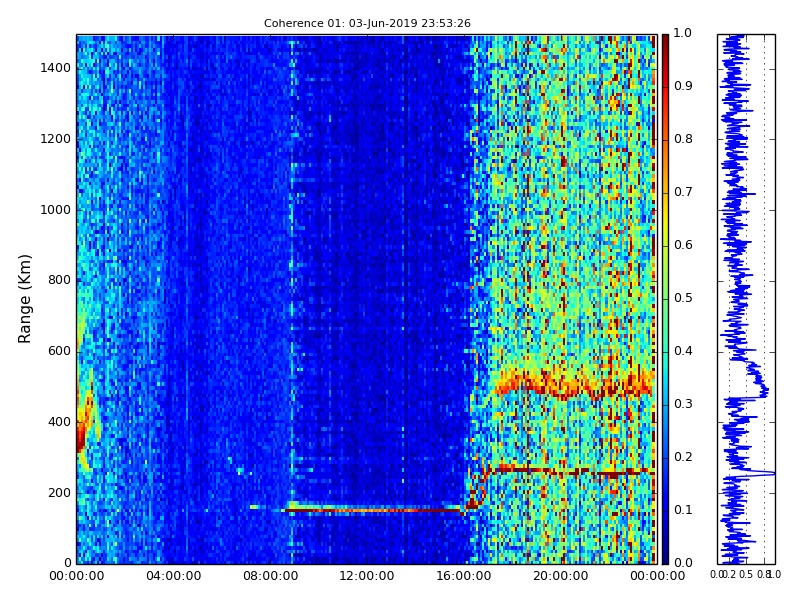Click the 1000 range tick label
Screen dimensions: 800x600
56,210
